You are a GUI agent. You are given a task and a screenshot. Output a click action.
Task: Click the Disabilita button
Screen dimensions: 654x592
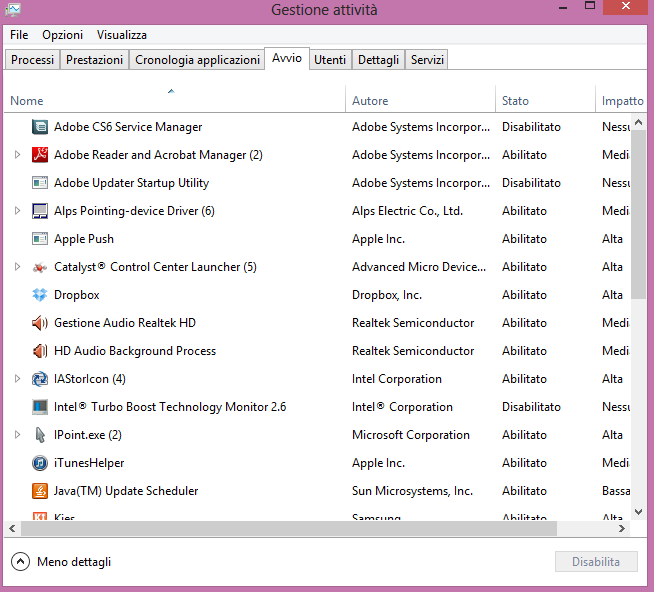[596, 562]
